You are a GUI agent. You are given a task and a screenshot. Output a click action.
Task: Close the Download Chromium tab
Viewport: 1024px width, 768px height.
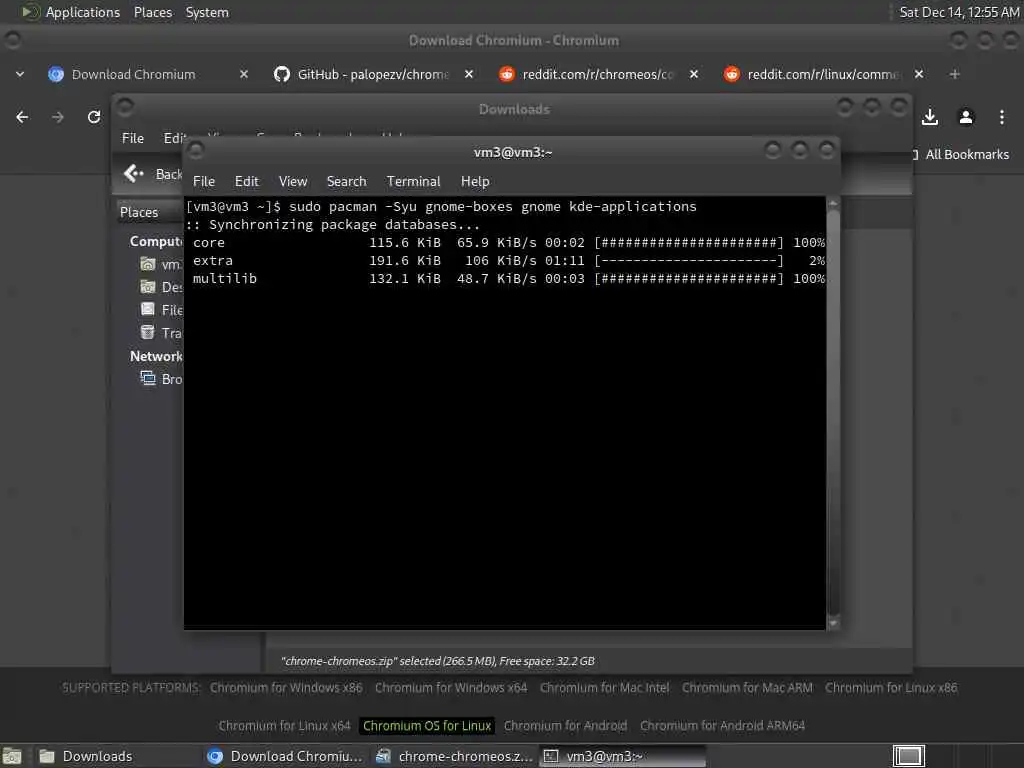point(244,74)
